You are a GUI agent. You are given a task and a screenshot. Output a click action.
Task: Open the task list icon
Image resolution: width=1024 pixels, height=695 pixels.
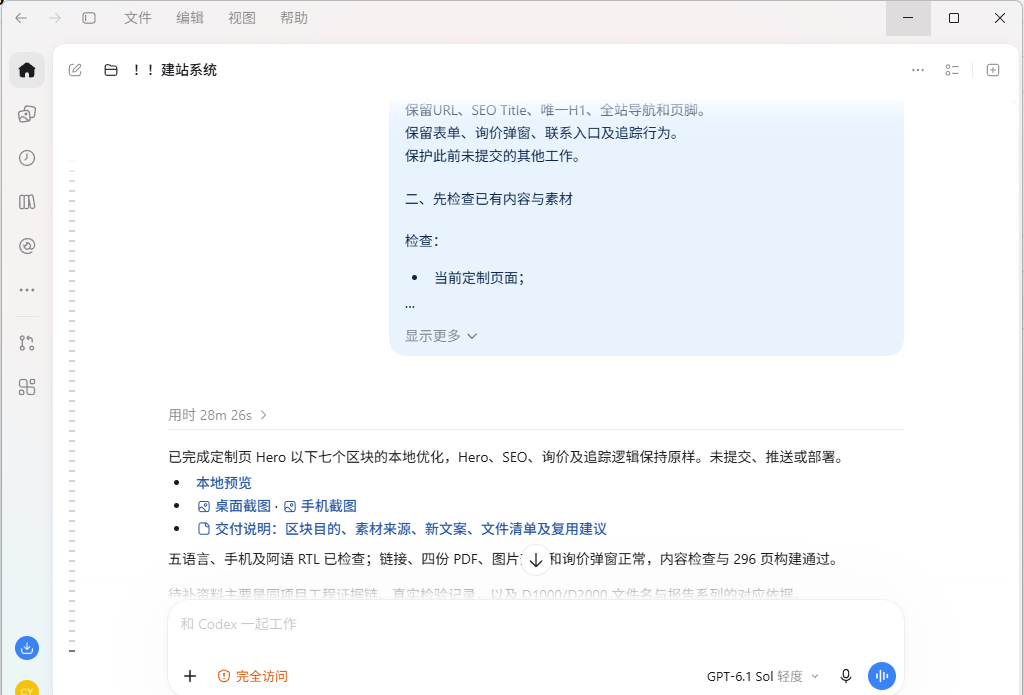click(952, 70)
